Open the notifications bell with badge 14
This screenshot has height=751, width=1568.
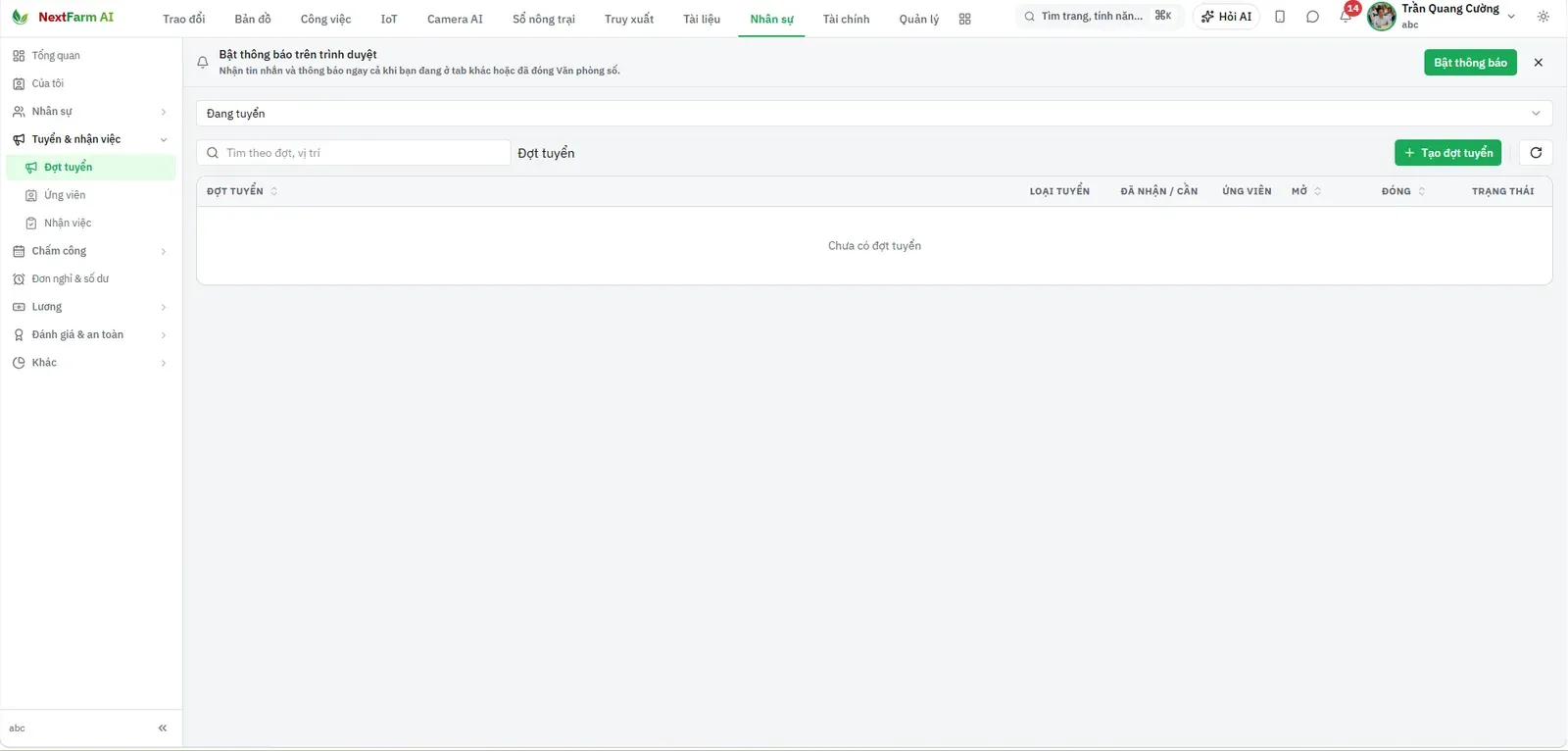click(1347, 16)
